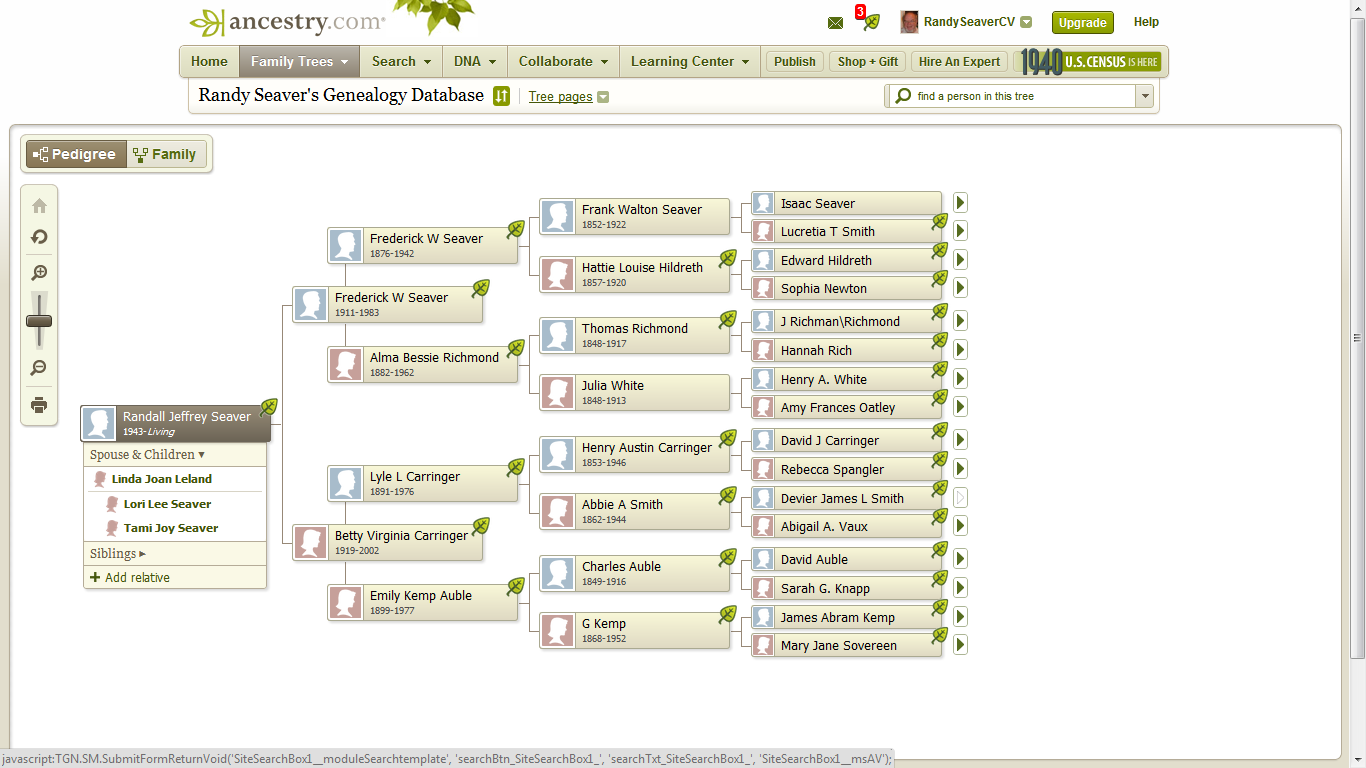Click the Upgrade button
The image size is (1366, 768).
1082,21
